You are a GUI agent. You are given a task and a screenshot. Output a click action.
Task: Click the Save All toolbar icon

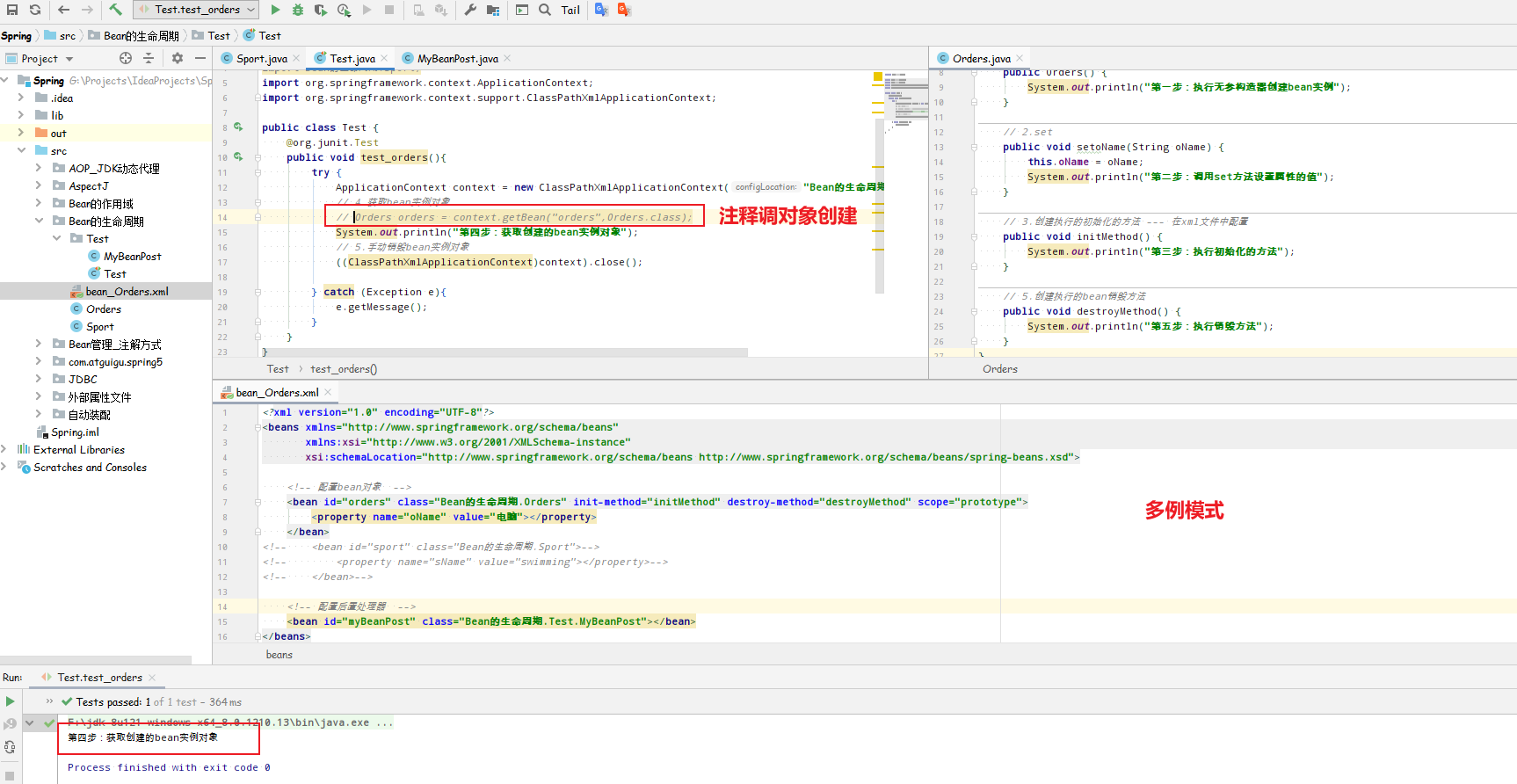click(x=12, y=10)
